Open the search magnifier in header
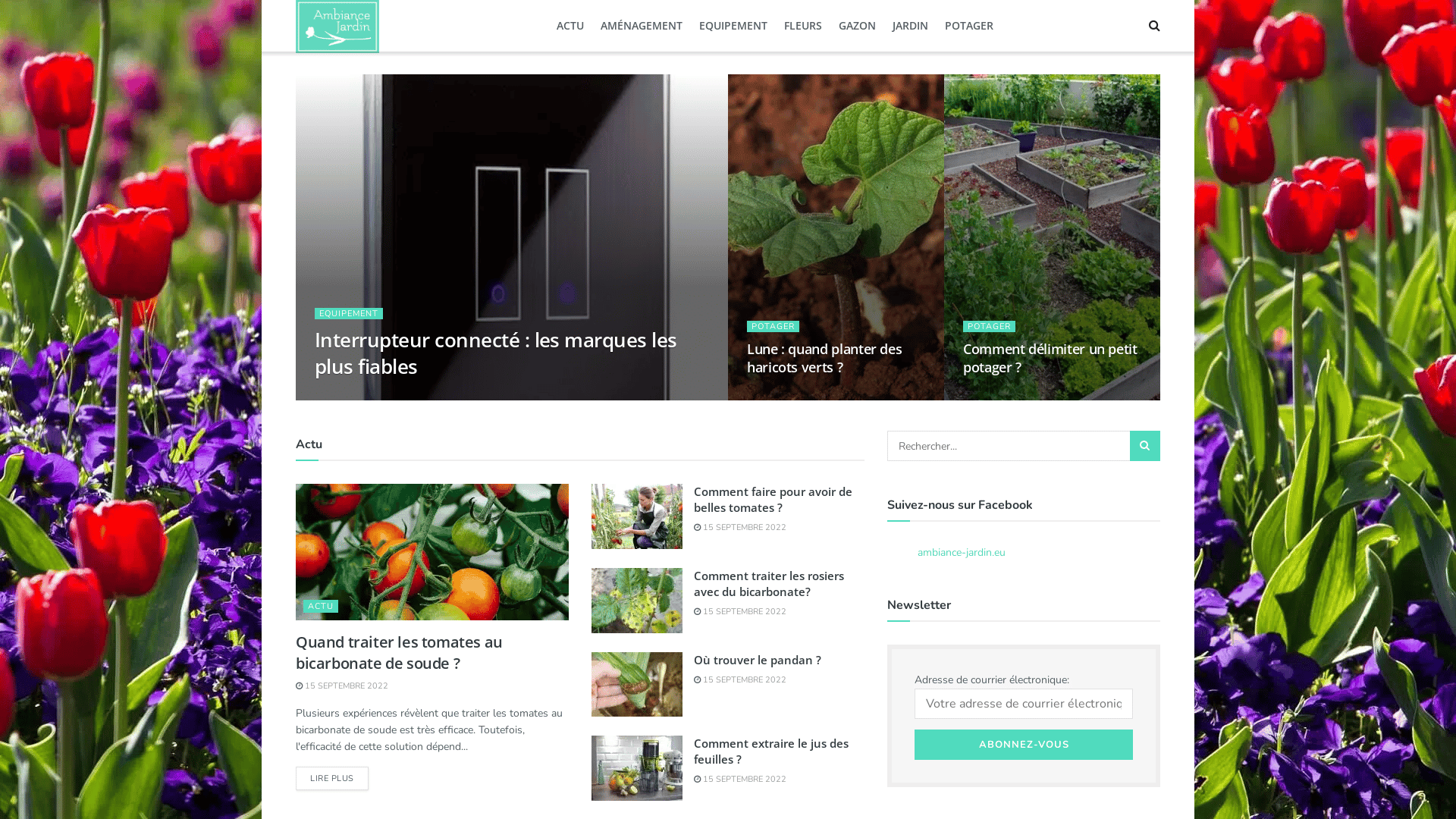 pos(1154,26)
